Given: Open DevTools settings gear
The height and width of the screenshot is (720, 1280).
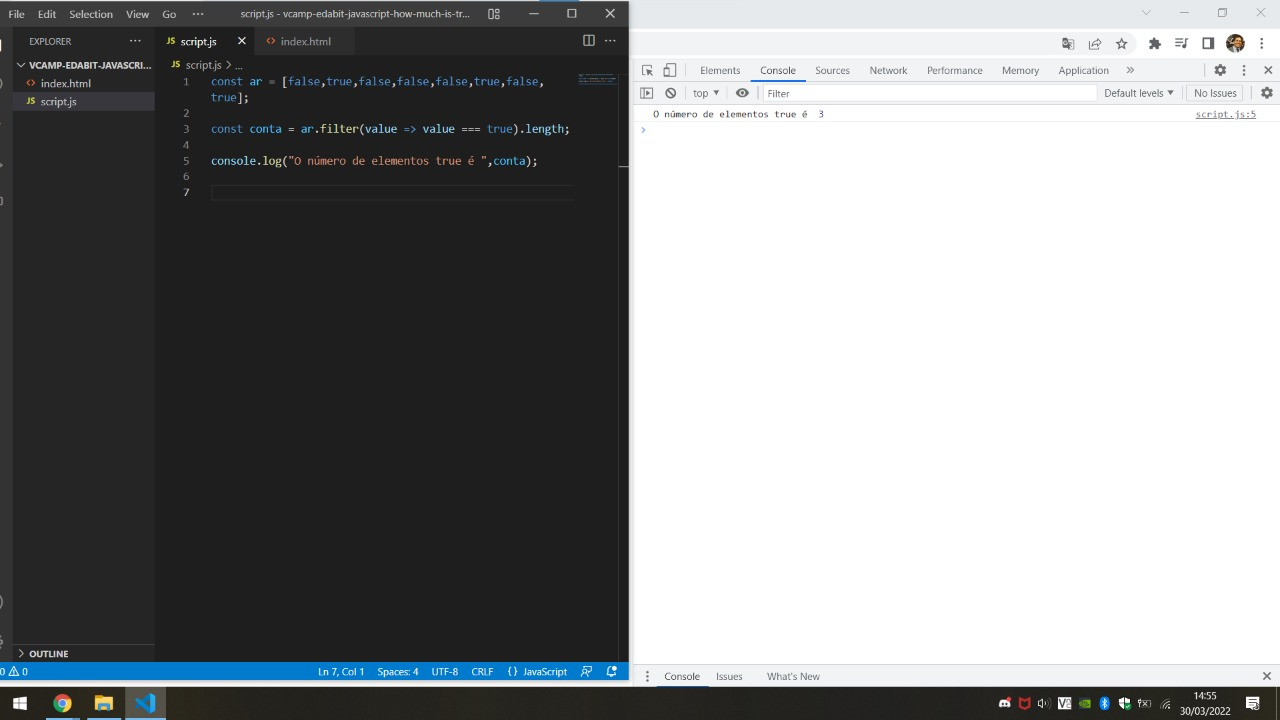Looking at the screenshot, I should (1220, 70).
